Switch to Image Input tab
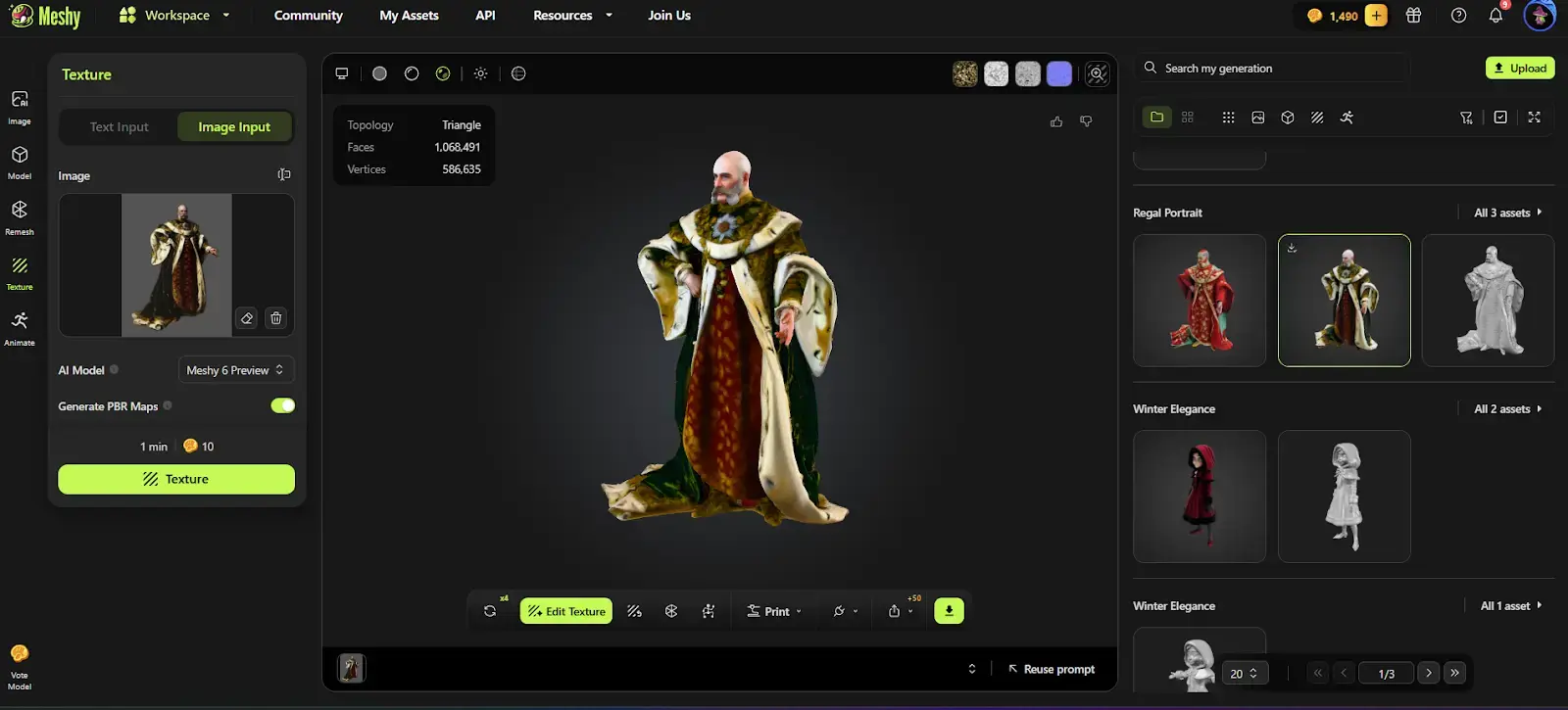 (234, 127)
